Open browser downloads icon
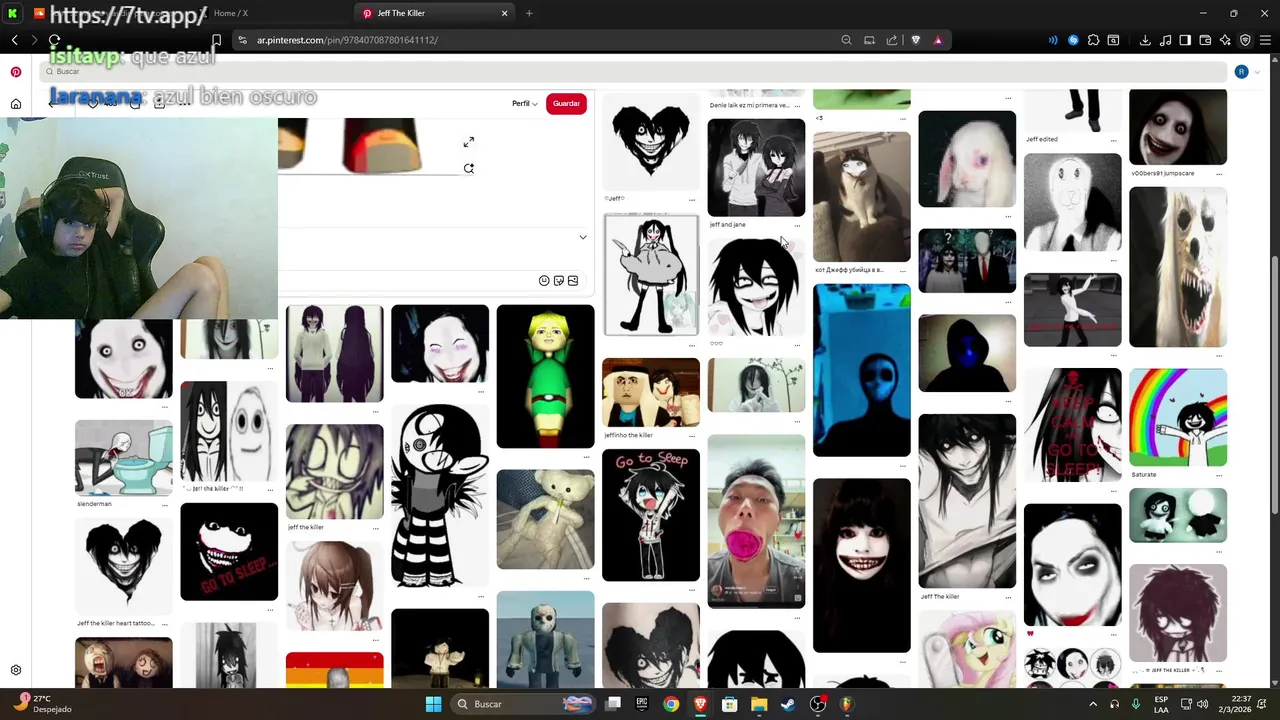Image resolution: width=1280 pixels, height=720 pixels. point(1145,40)
